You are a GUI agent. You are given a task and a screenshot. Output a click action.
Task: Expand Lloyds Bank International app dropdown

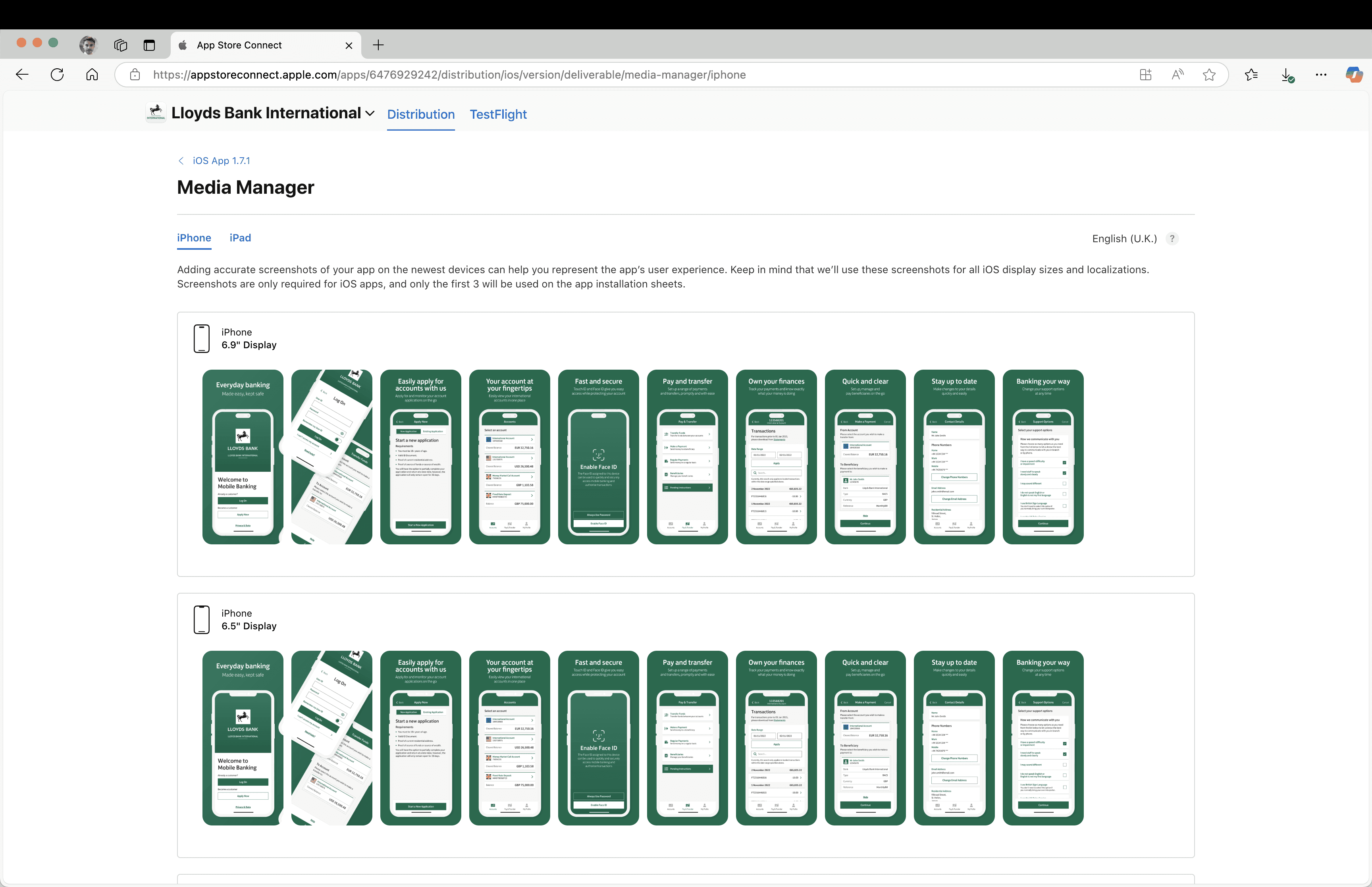(x=370, y=114)
